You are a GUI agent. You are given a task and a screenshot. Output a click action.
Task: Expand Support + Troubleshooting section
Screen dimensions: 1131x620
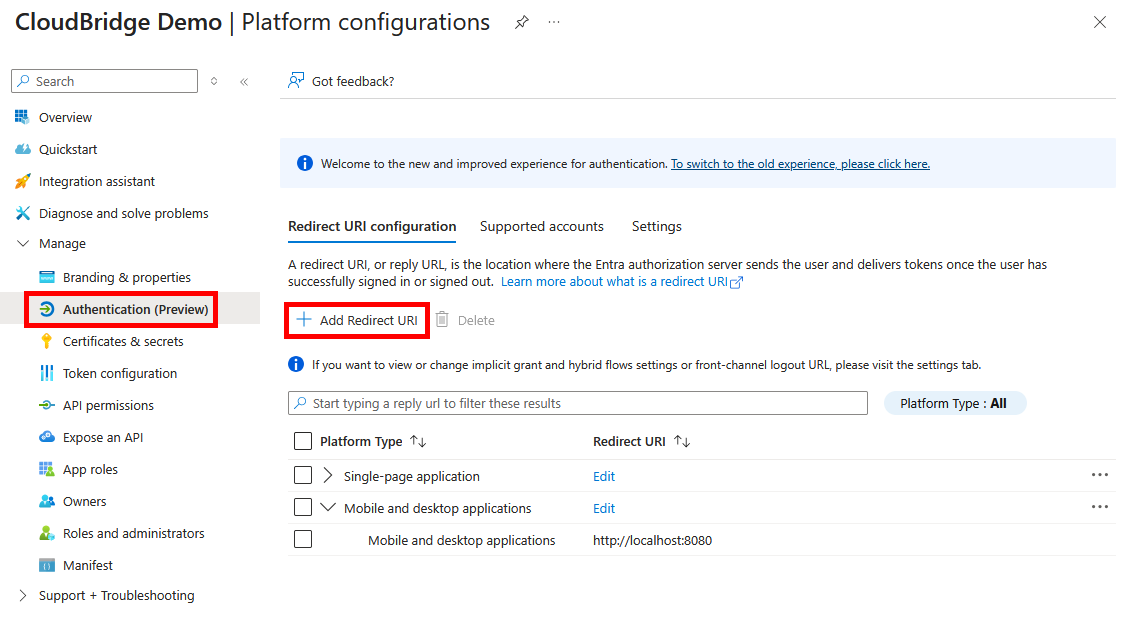(22, 595)
